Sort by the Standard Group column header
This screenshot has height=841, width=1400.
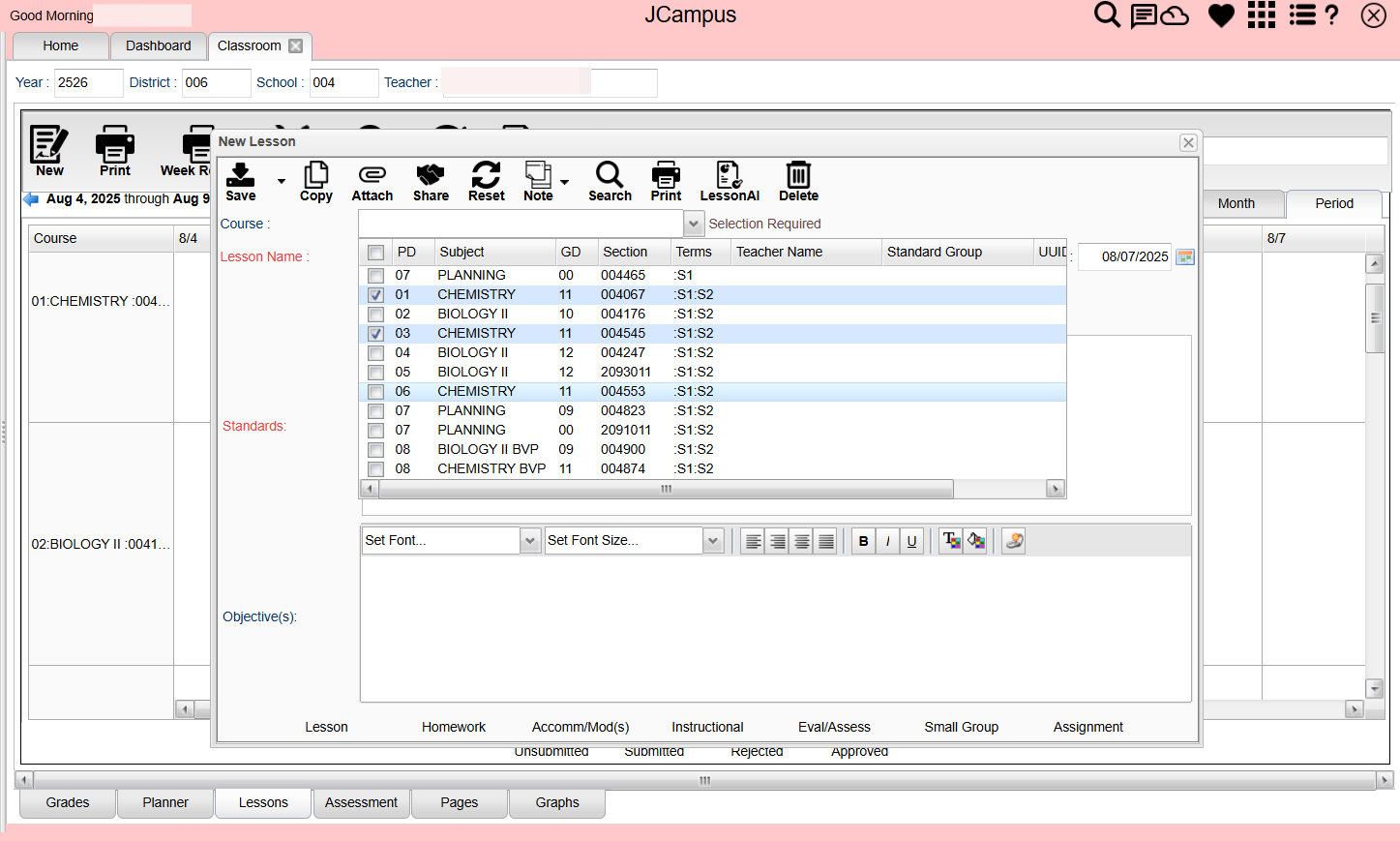(x=958, y=252)
